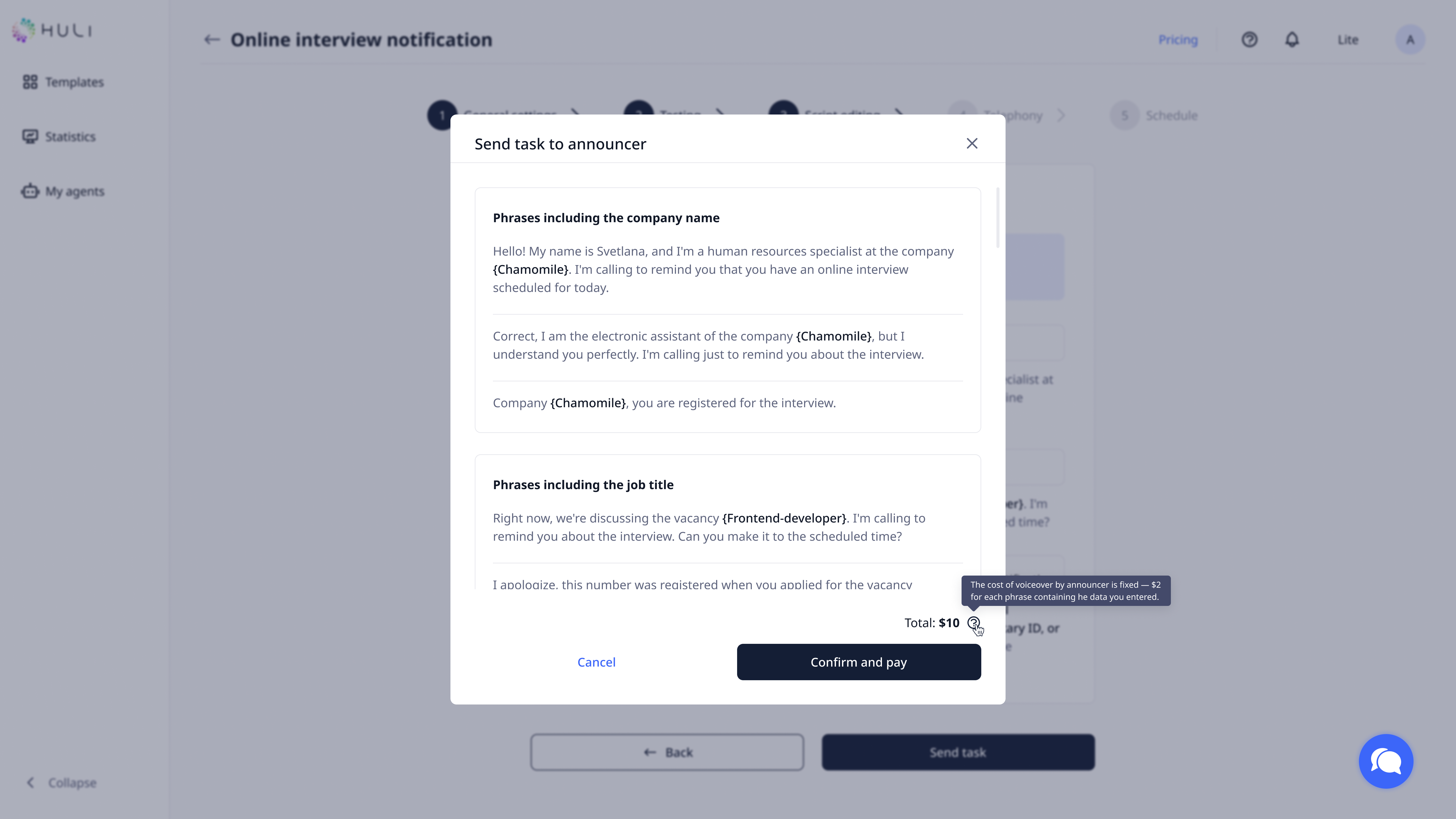This screenshot has width=1456, height=819.
Task: Go to Statistics in the sidebar
Action: 59,137
